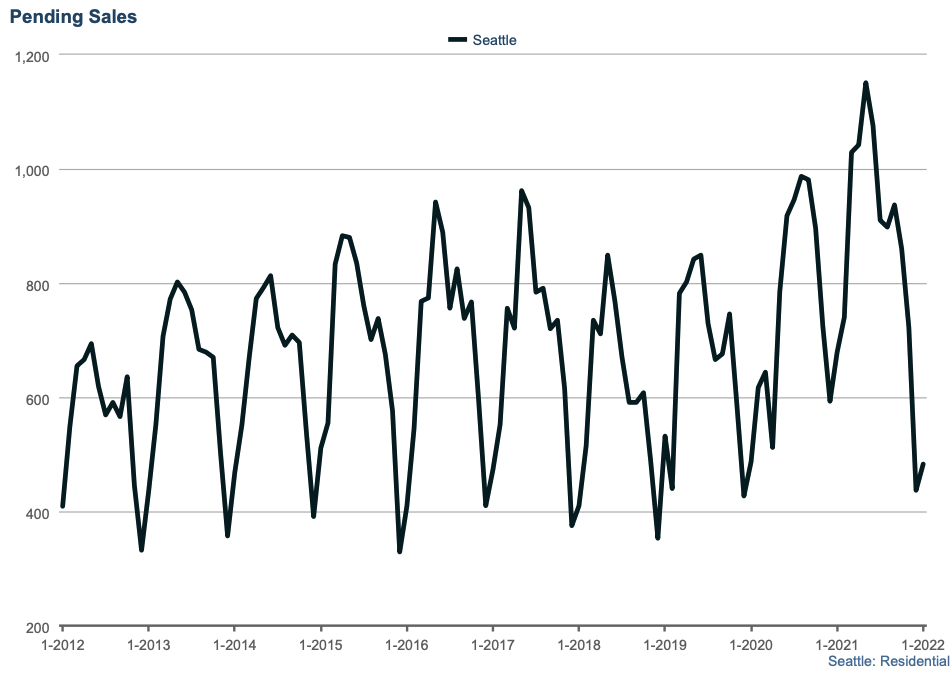Click the 1-2017 x-axis tick label
Image resolution: width=952 pixels, height=675 pixels.
tap(492, 645)
